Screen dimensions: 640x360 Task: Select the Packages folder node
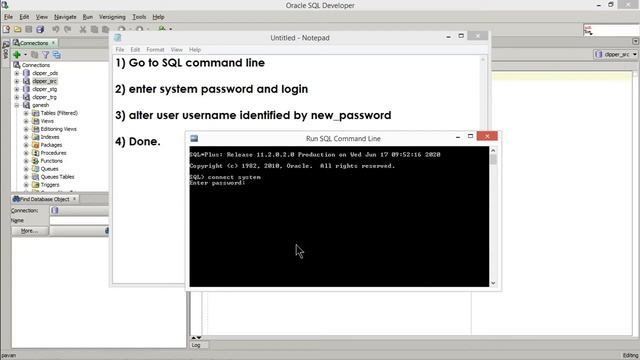click(x=51, y=145)
